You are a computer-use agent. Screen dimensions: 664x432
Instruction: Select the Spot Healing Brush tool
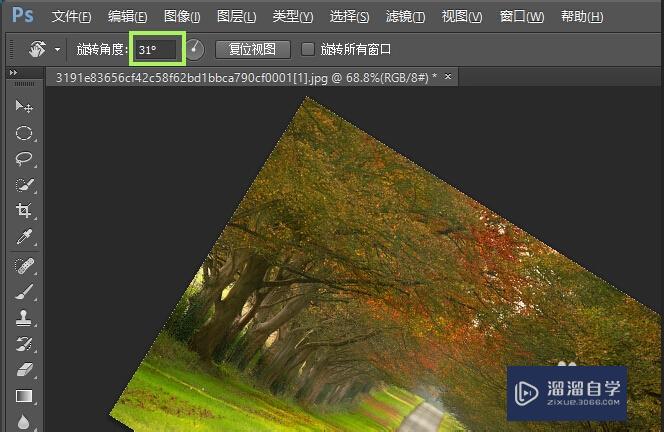pyautogui.click(x=24, y=266)
